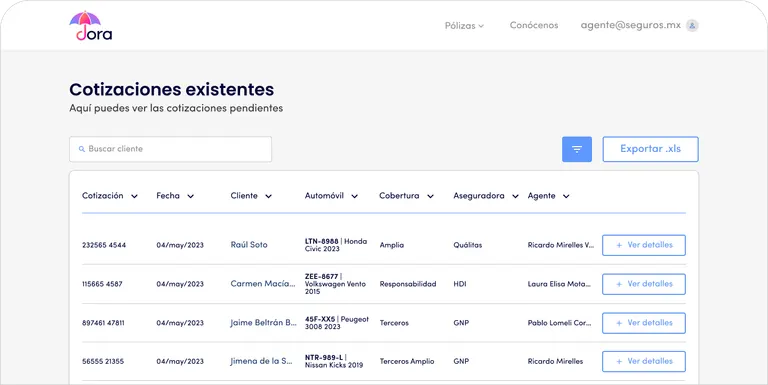The height and width of the screenshot is (385, 768).
Task: Sort by Cliente column arrow
Action: coord(268,196)
